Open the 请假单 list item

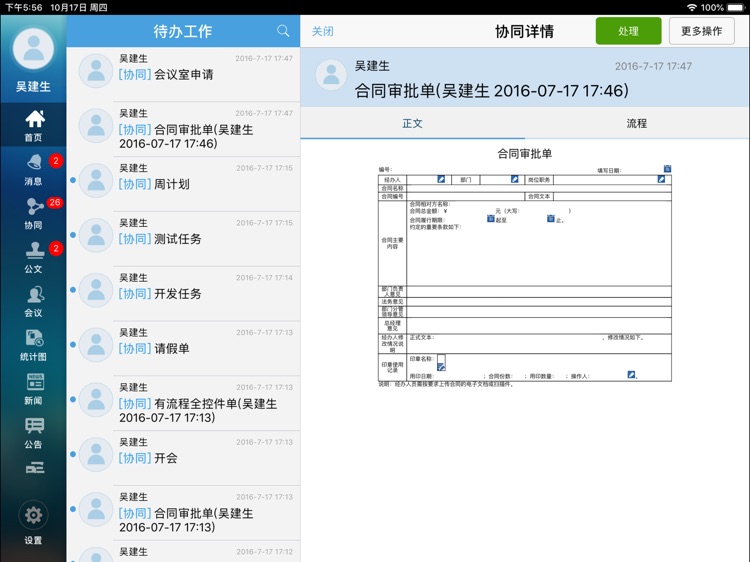coord(183,348)
